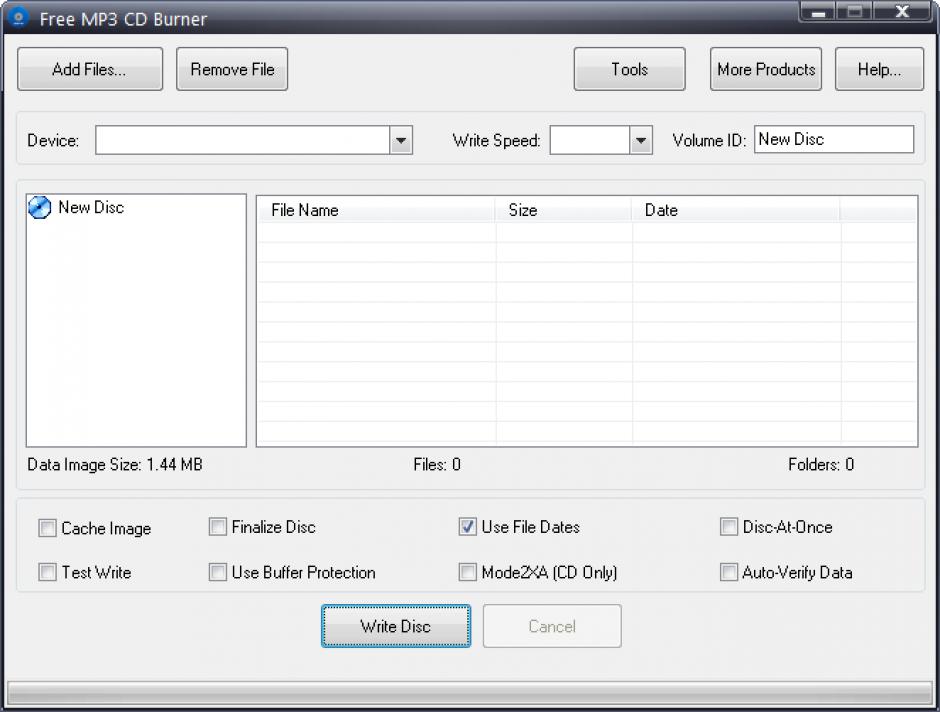Sort by File Name column header
Screen dimensions: 940x712
click(x=376, y=210)
